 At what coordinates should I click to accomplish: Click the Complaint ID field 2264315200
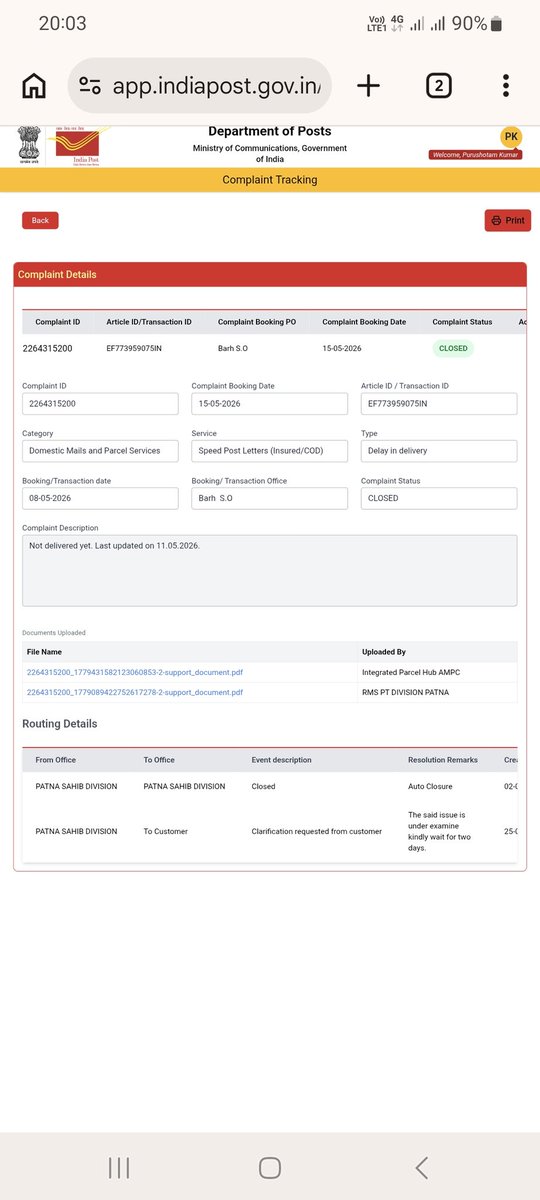point(100,404)
